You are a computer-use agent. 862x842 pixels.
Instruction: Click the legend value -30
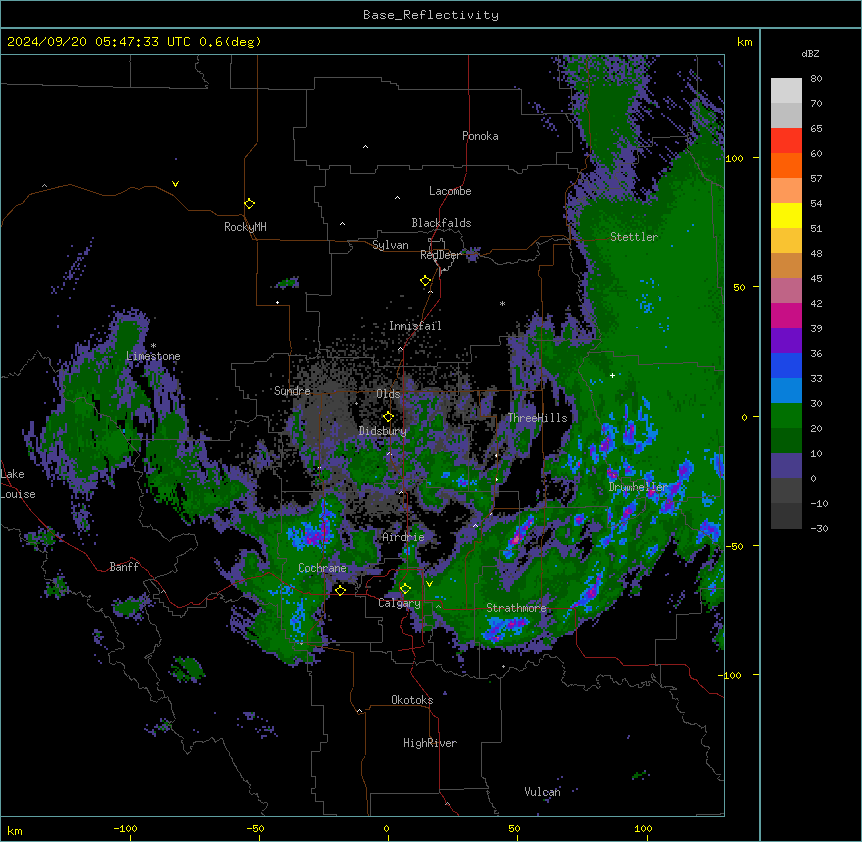[819, 528]
